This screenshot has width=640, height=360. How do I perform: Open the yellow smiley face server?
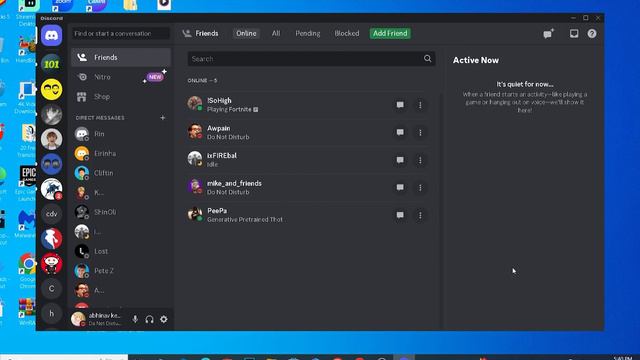(51, 89)
